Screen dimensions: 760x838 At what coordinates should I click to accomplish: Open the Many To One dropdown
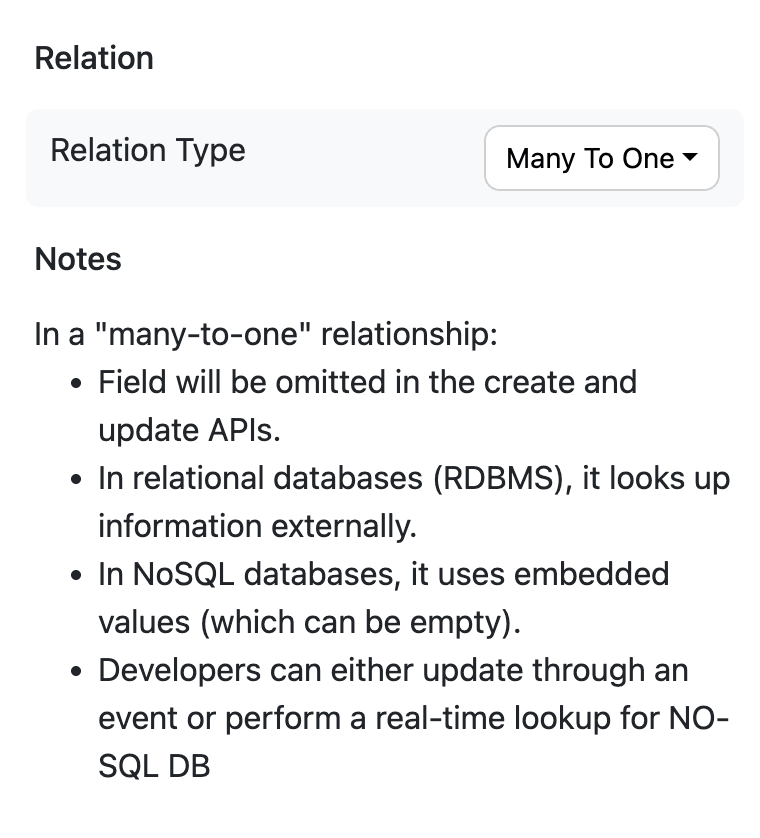click(x=601, y=158)
